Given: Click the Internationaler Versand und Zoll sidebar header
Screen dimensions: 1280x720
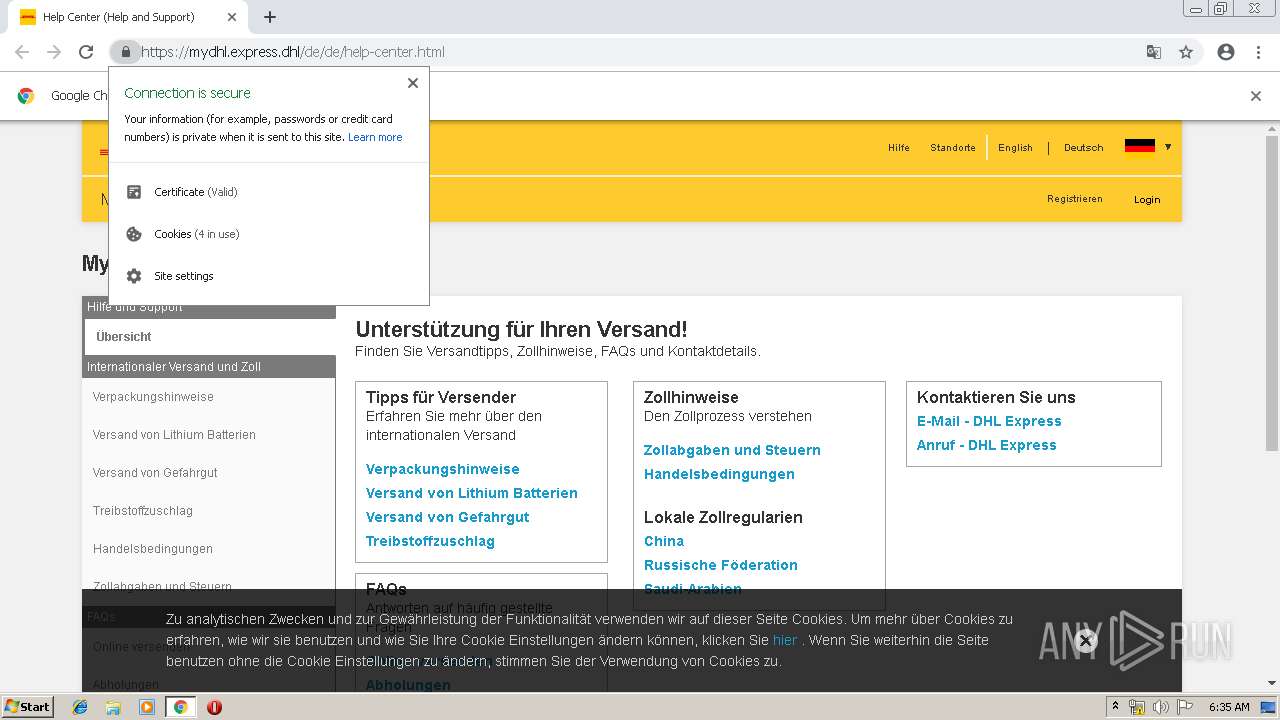Looking at the screenshot, I should click(209, 367).
